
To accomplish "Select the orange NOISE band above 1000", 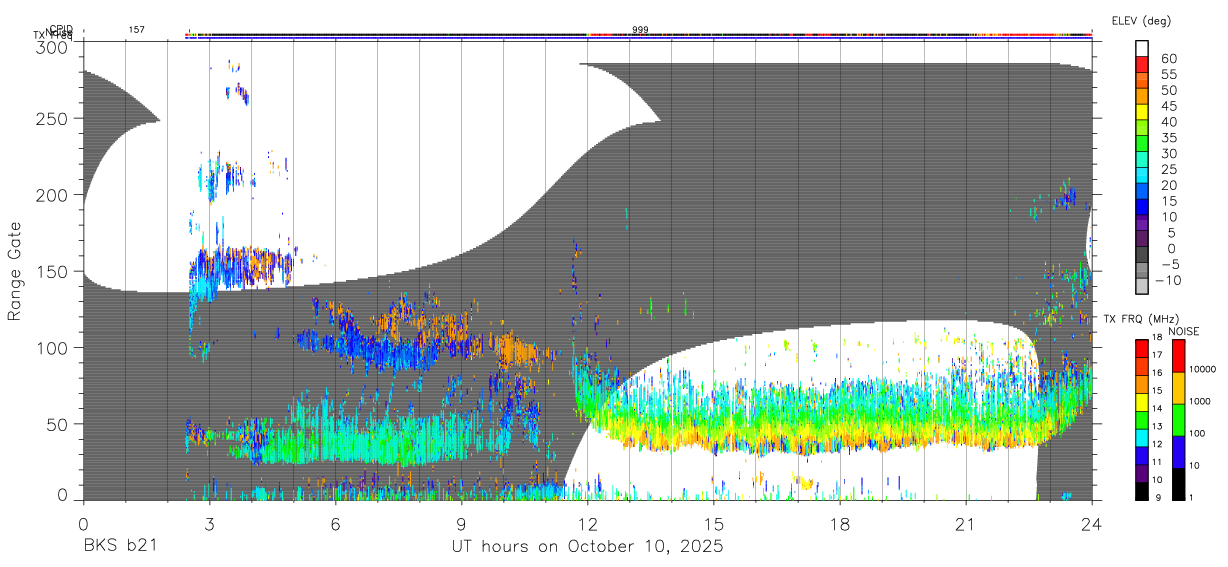I will tap(1180, 388).
